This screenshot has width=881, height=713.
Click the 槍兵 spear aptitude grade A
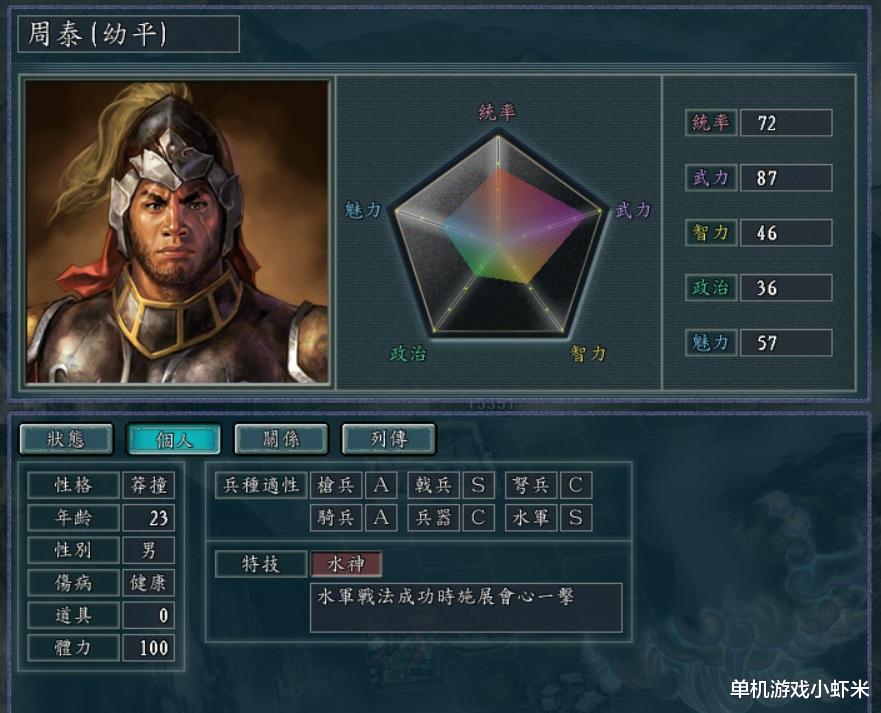[381, 485]
